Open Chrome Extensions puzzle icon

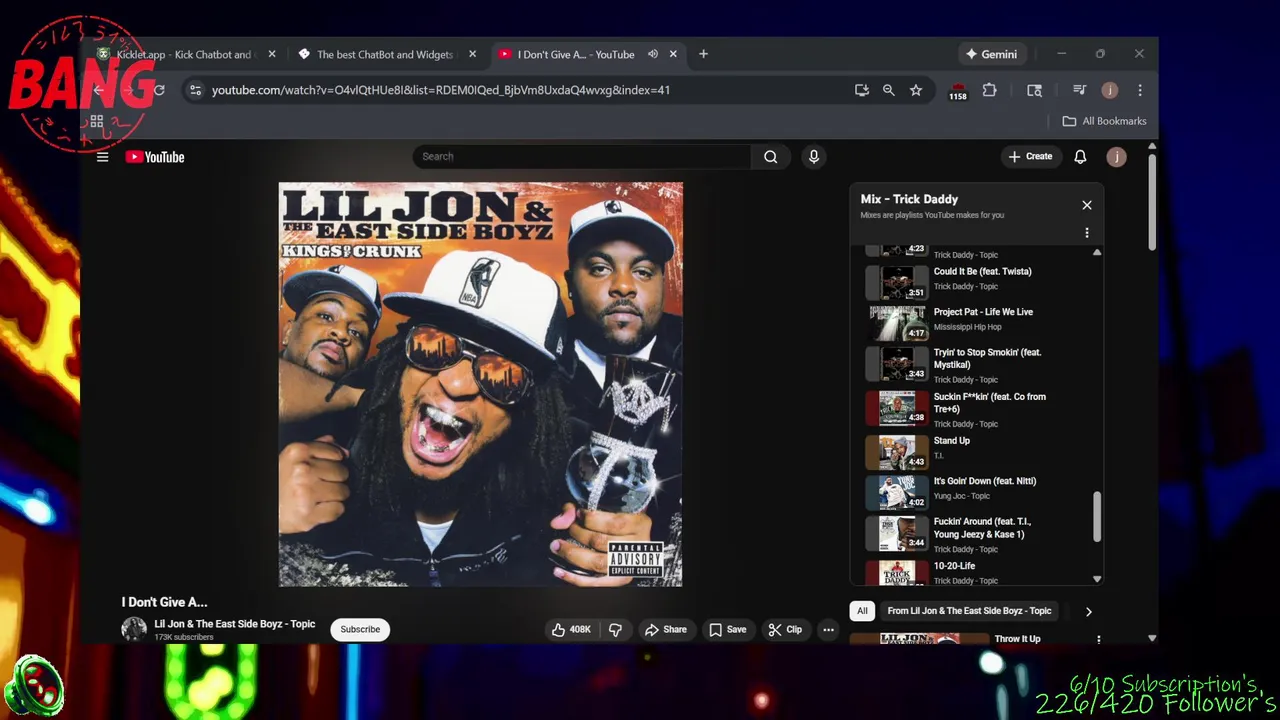(989, 90)
